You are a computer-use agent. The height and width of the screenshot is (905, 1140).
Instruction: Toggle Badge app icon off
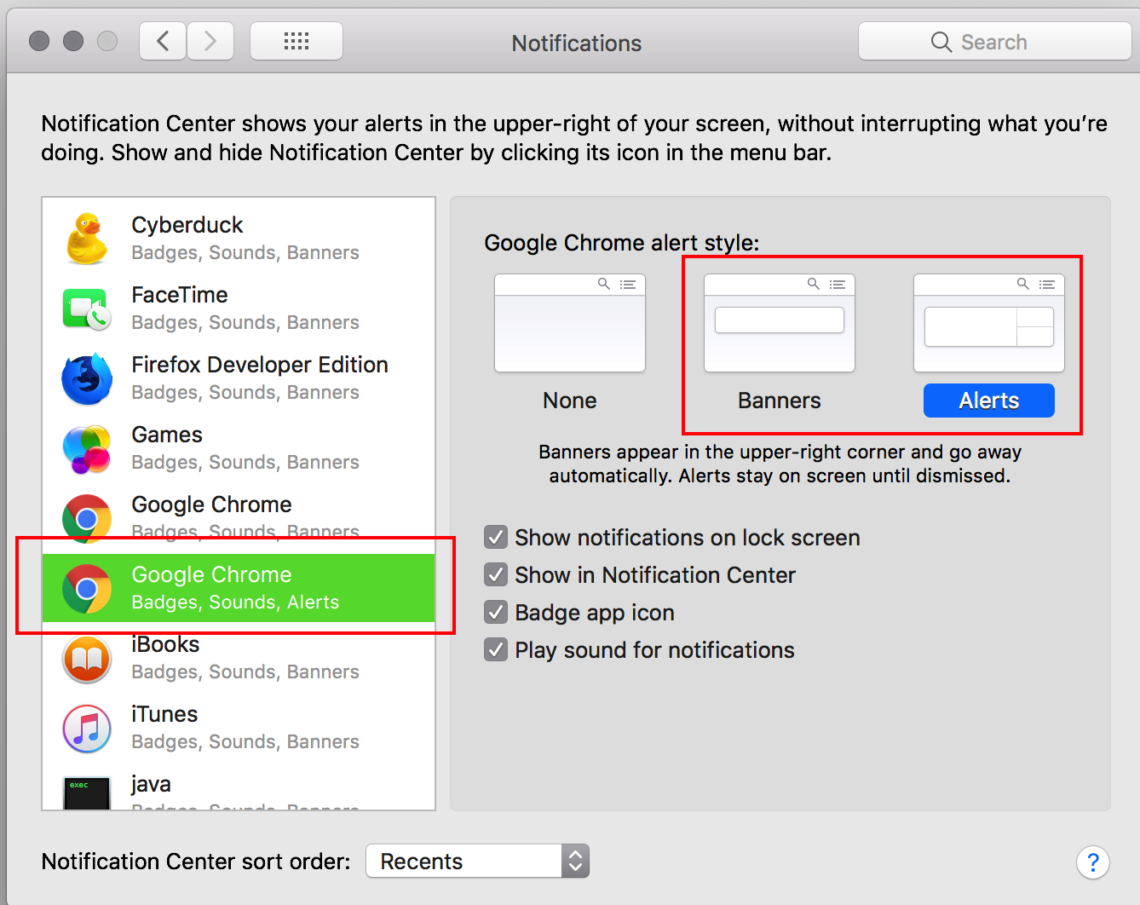(496, 612)
